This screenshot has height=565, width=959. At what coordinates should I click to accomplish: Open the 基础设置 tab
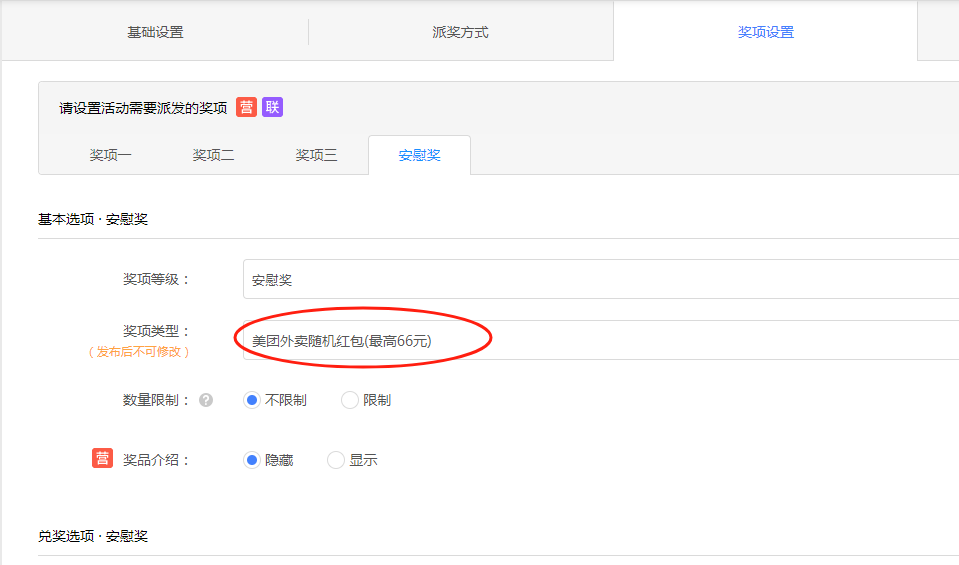(x=155, y=32)
